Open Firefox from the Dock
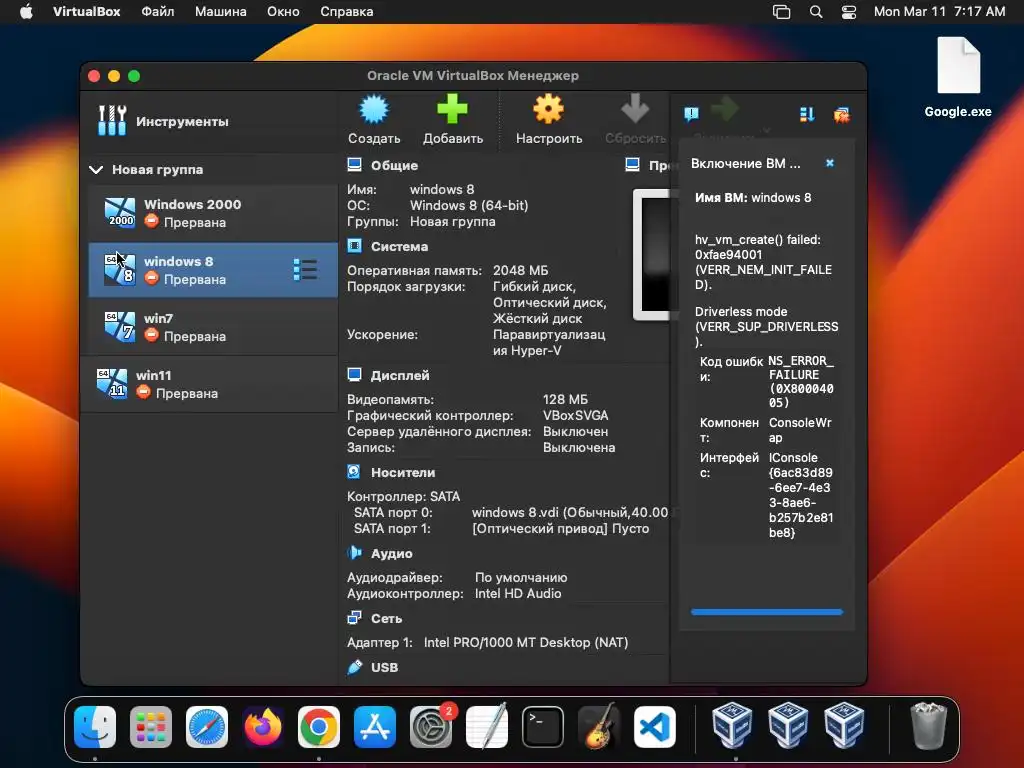This screenshot has width=1024, height=768. pyautogui.click(x=263, y=727)
